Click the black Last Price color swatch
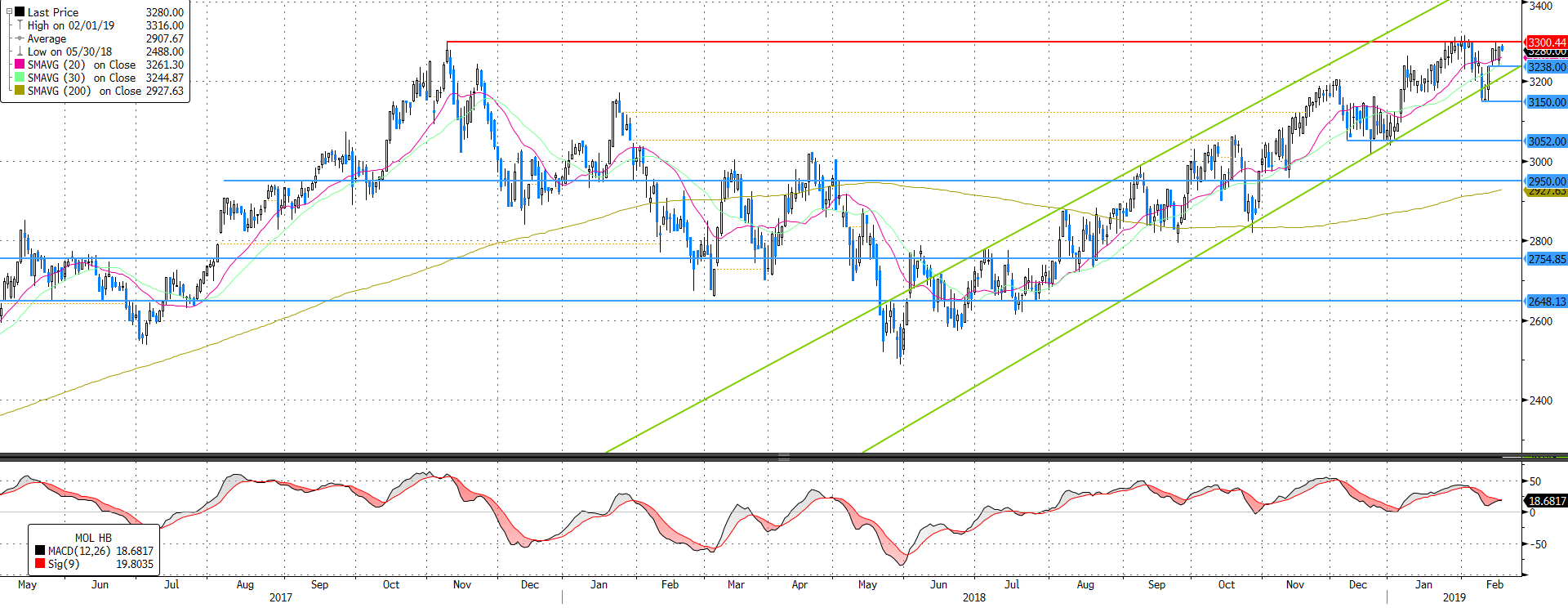1568x608 pixels. coord(20,12)
